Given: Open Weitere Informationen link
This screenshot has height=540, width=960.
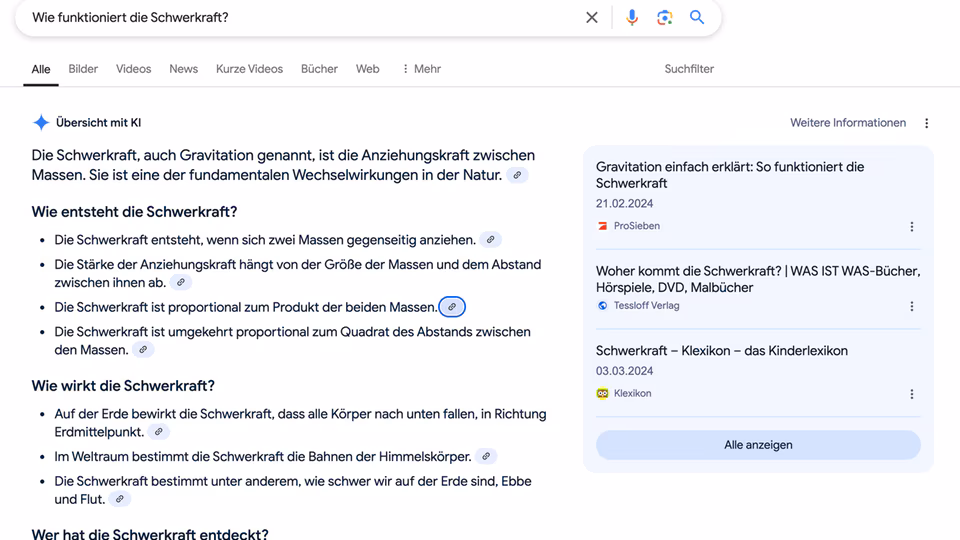Looking at the screenshot, I should point(848,123).
